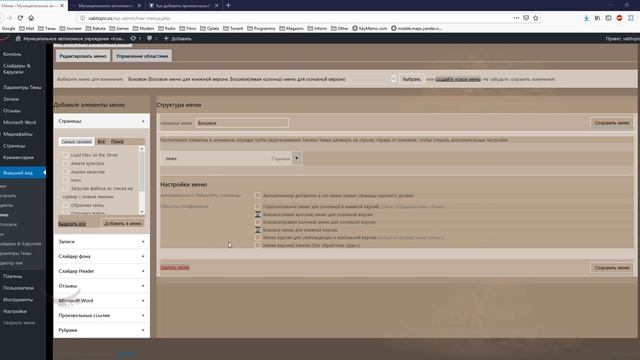This screenshot has width=640, height=360.
Task: Open the new browser tab plus icon
Action: pyautogui.click(x=228, y=5)
